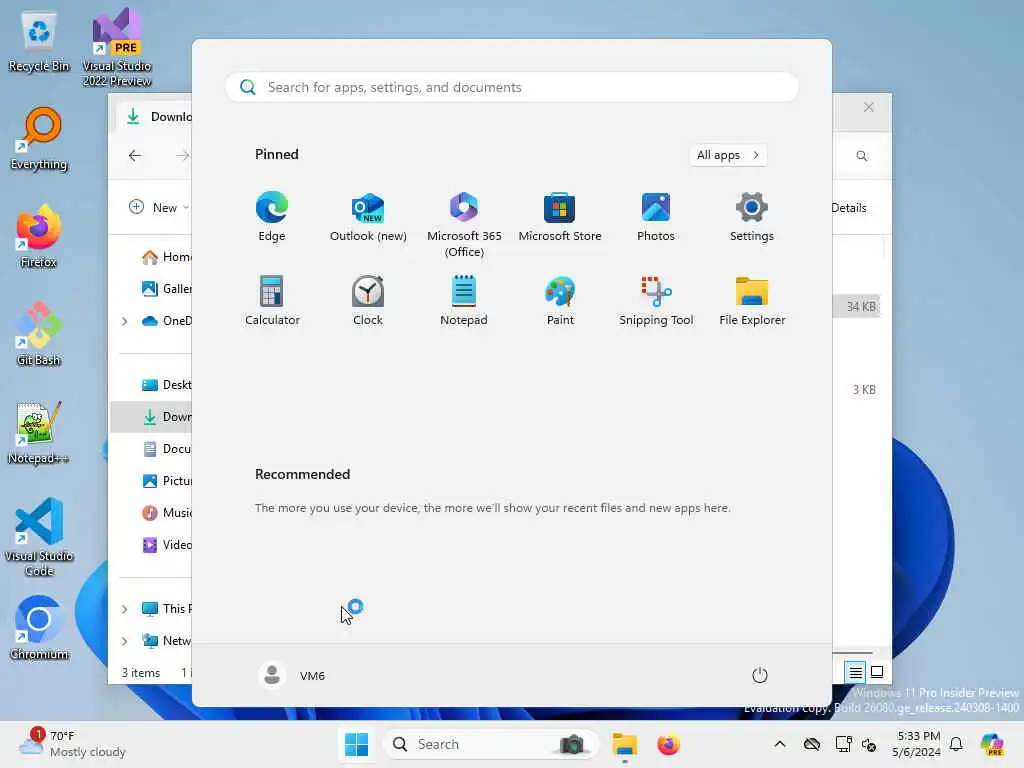The width and height of the screenshot is (1024, 768).
Task: Open the clock and date flyout
Action: click(x=918, y=744)
